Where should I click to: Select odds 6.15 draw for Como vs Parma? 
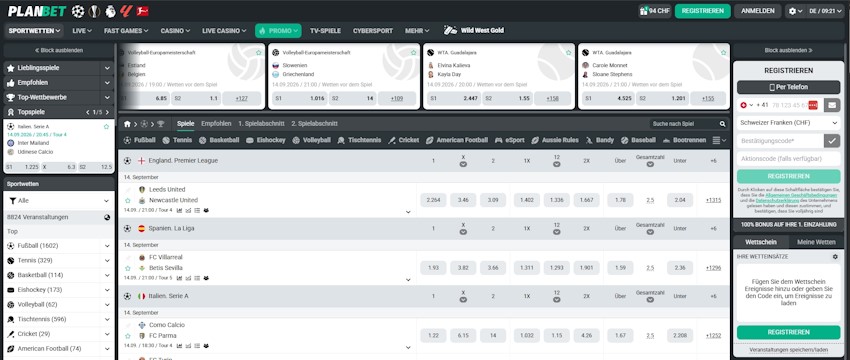(463, 336)
